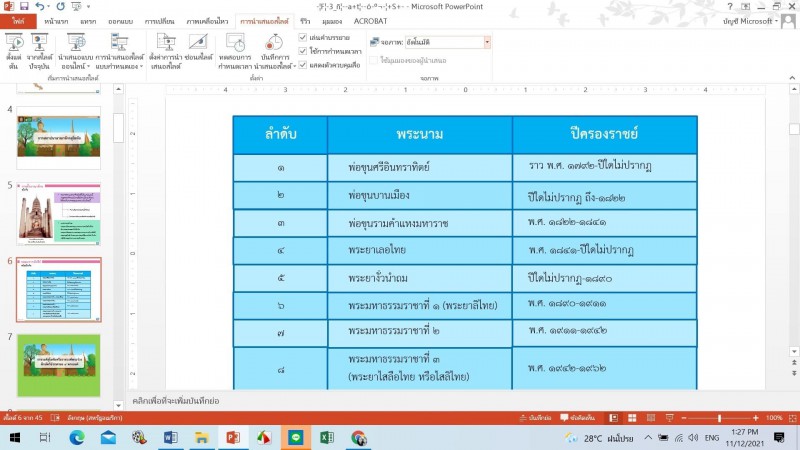
Task: Toggle the Play Narrations checkbox
Action: click(x=303, y=37)
